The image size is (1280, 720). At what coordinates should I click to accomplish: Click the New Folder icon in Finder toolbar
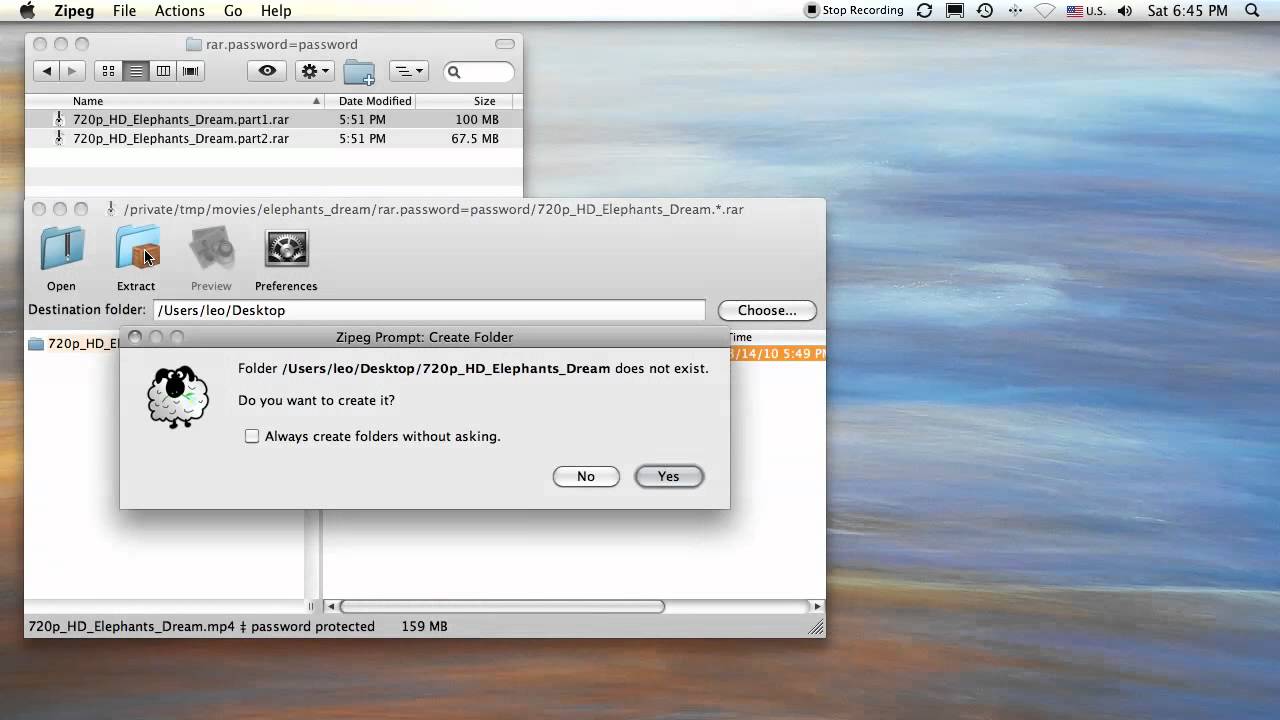coord(359,72)
